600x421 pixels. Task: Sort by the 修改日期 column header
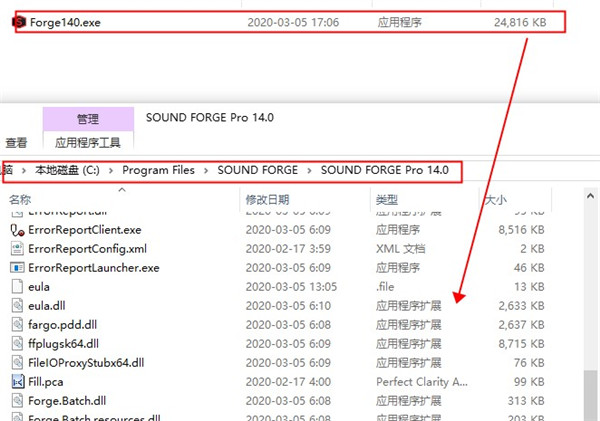267,199
